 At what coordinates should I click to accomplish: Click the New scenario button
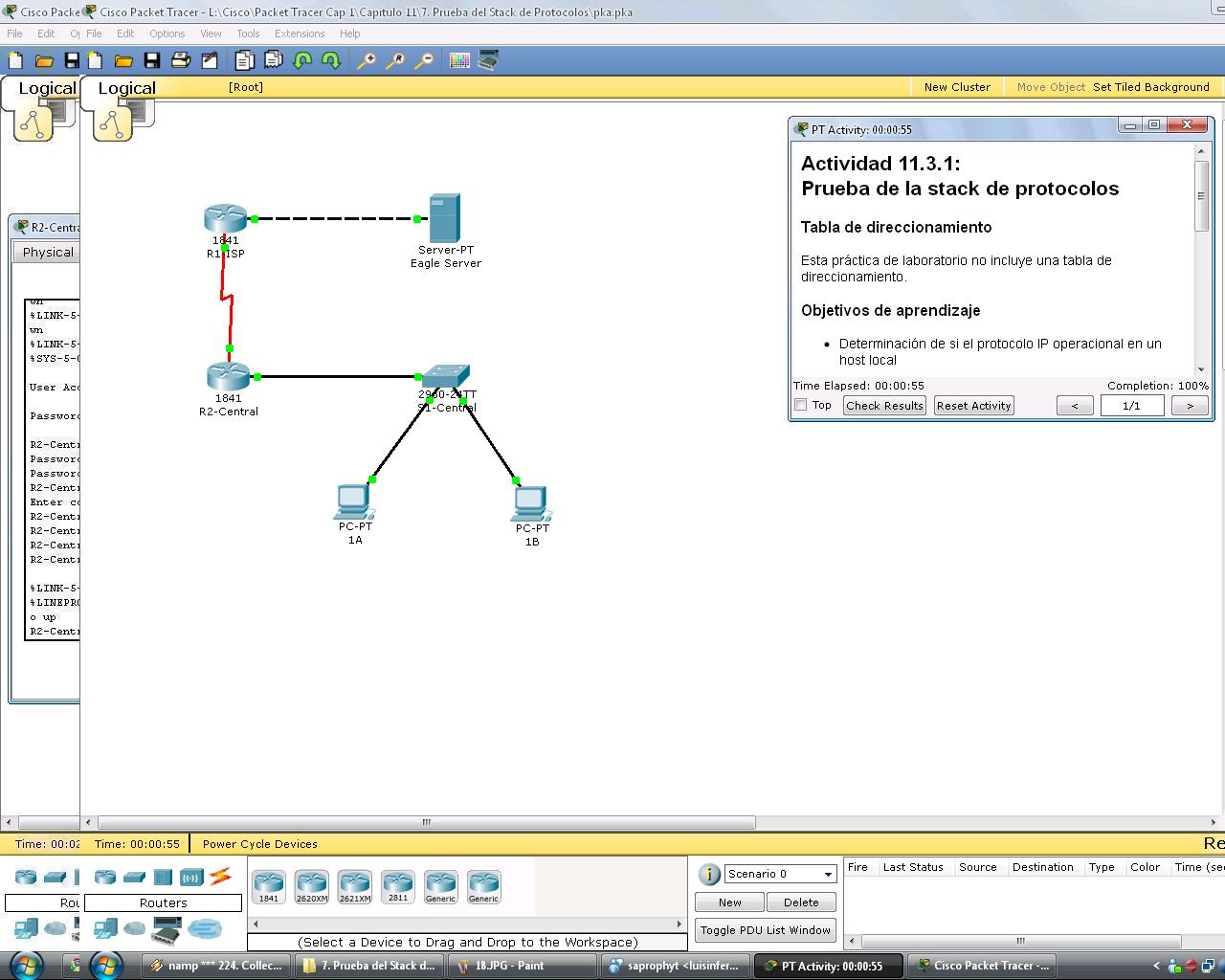tap(729, 902)
